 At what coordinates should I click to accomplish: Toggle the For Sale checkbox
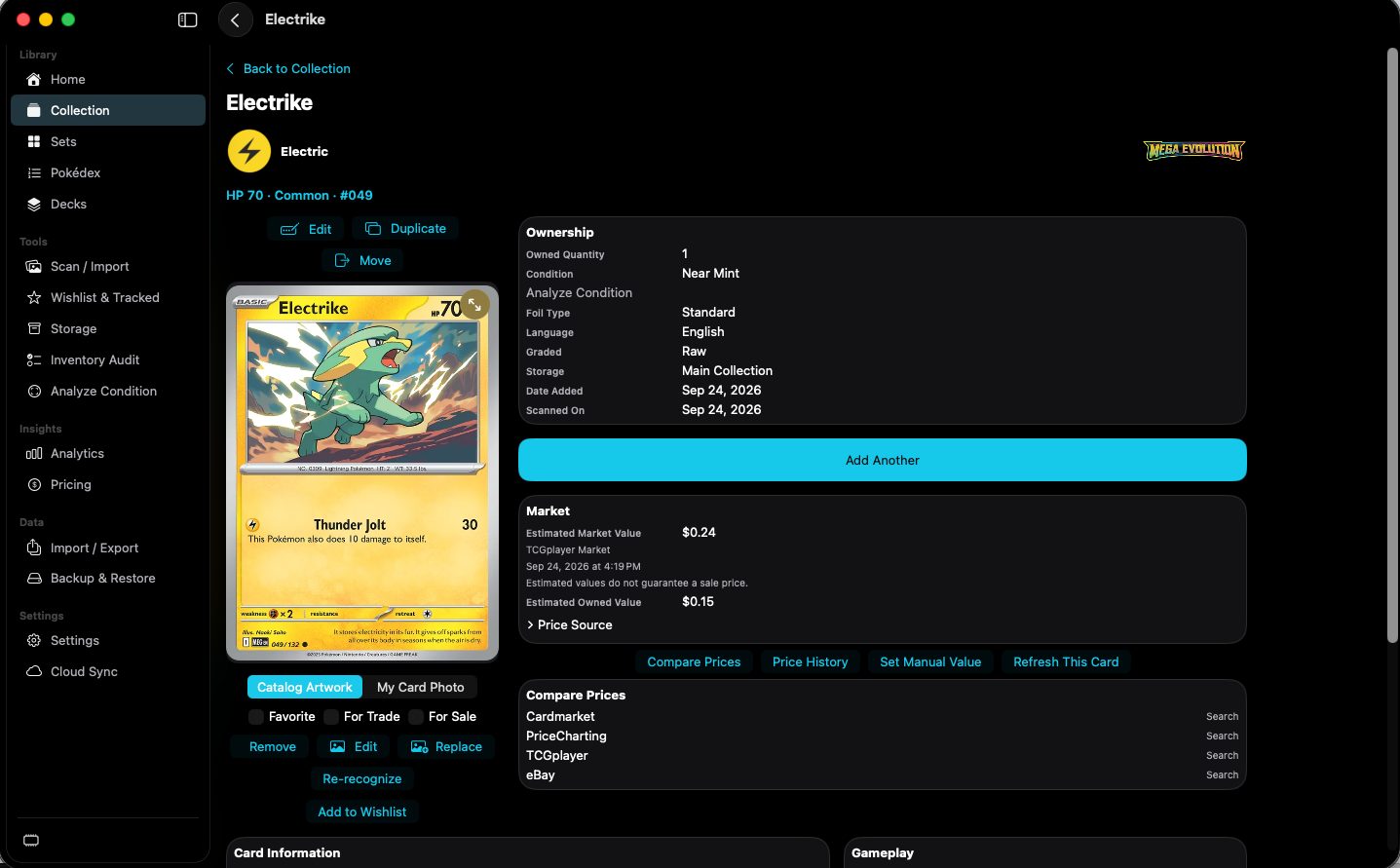coord(416,716)
